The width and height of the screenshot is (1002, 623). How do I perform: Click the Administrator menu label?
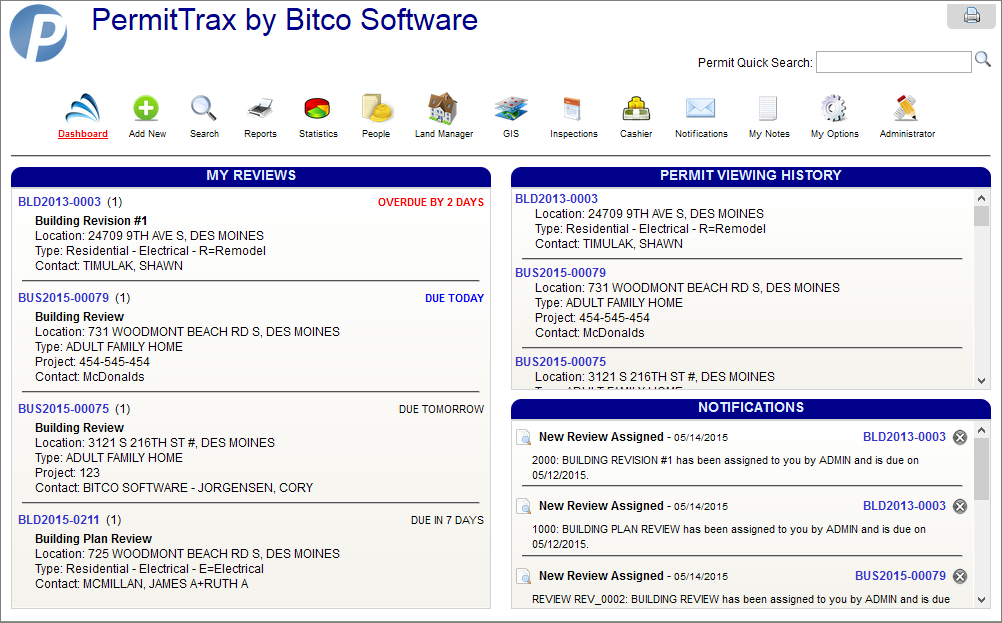tap(907, 134)
